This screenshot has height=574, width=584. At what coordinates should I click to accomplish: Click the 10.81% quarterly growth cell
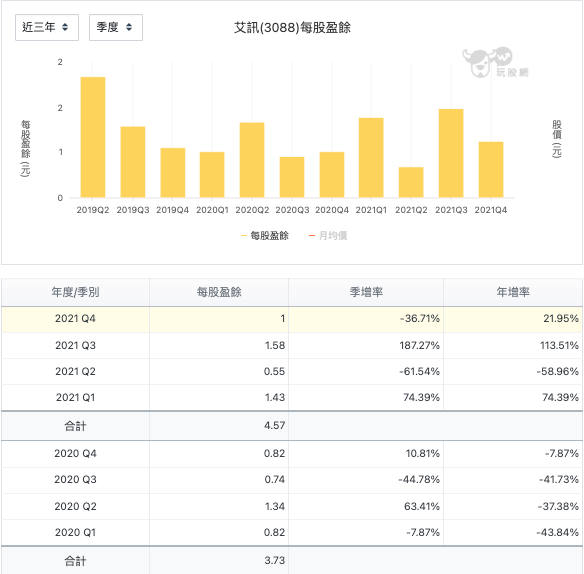(366, 454)
